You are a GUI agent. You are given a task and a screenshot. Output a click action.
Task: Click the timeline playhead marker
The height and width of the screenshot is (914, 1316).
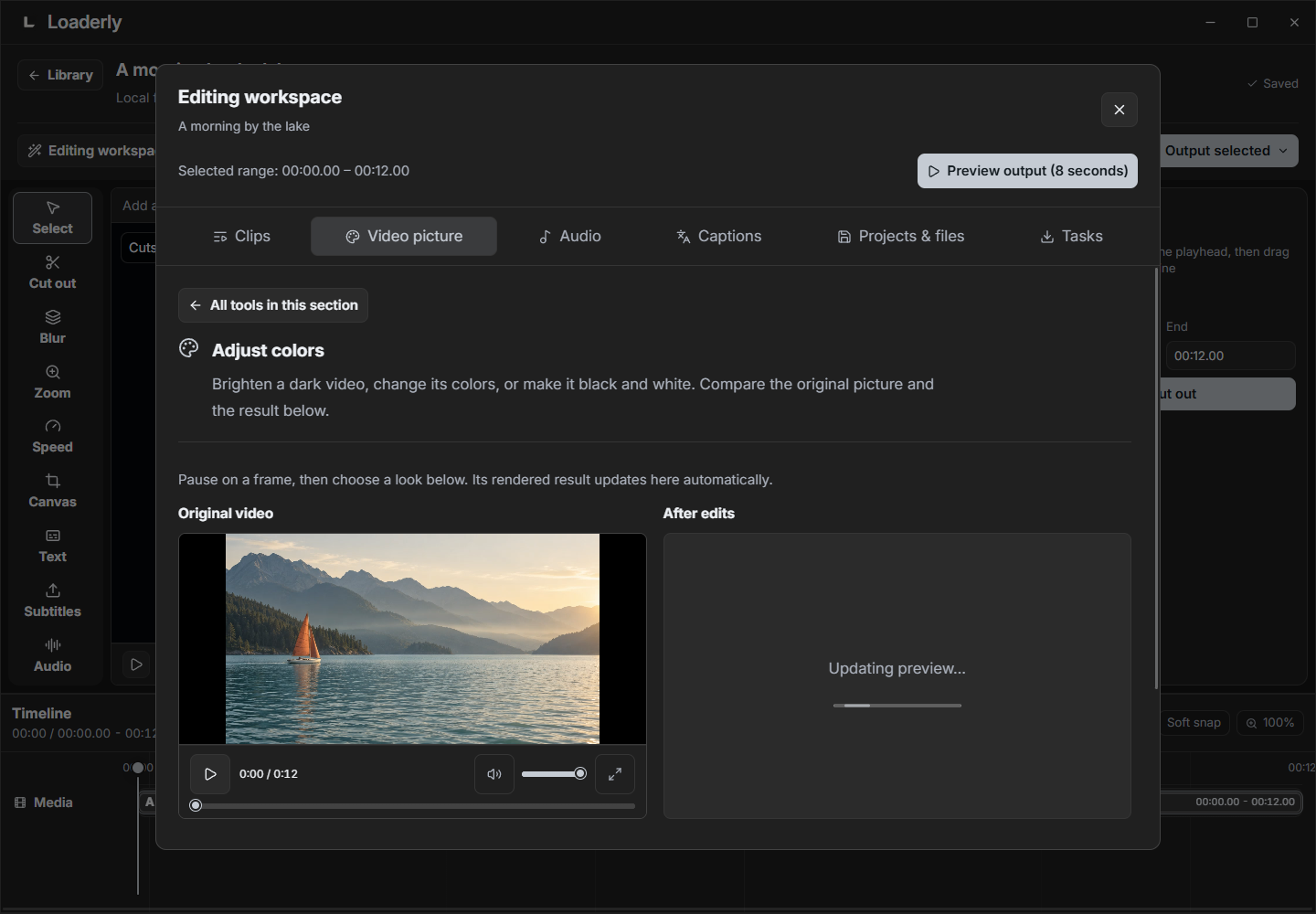pos(138,768)
